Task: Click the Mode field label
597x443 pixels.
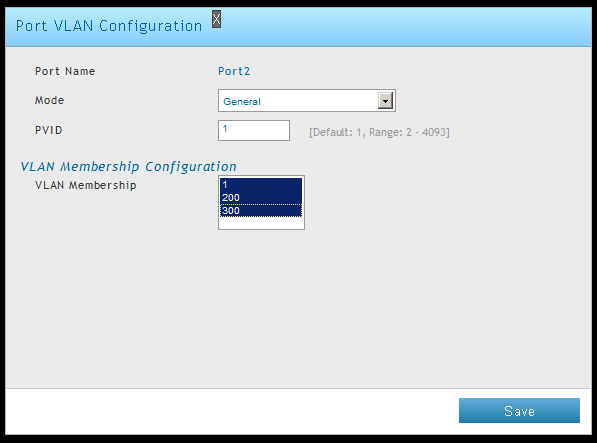Action: pyautogui.click(x=49, y=100)
